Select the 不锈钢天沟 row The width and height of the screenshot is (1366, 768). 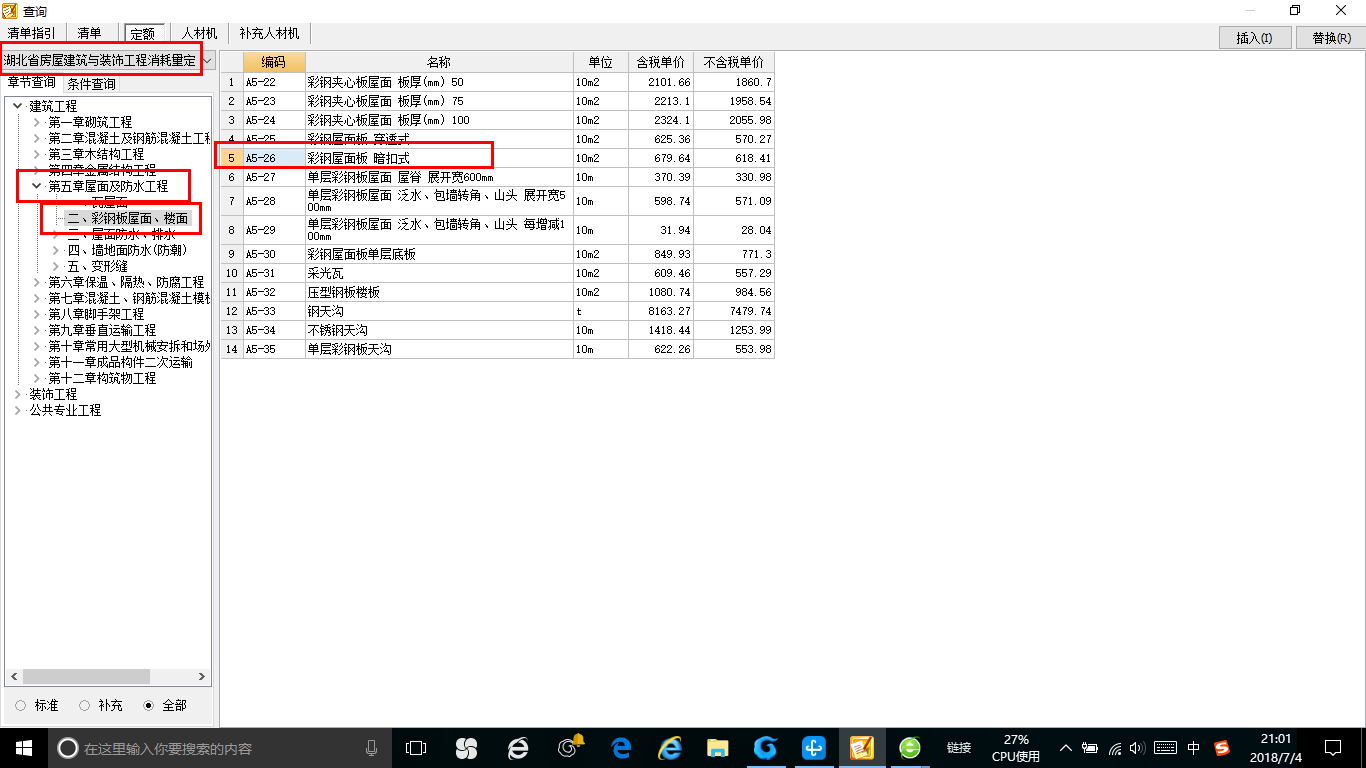coord(498,330)
